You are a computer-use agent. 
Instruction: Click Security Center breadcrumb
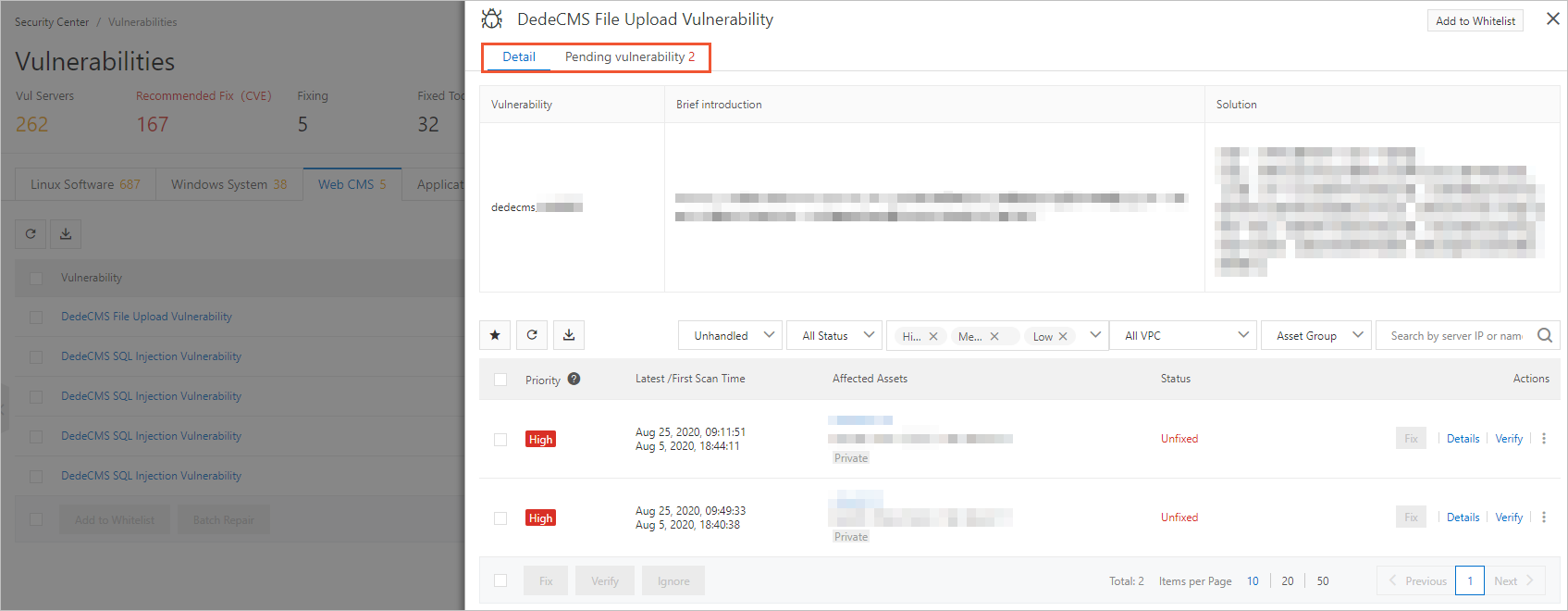coord(52,22)
